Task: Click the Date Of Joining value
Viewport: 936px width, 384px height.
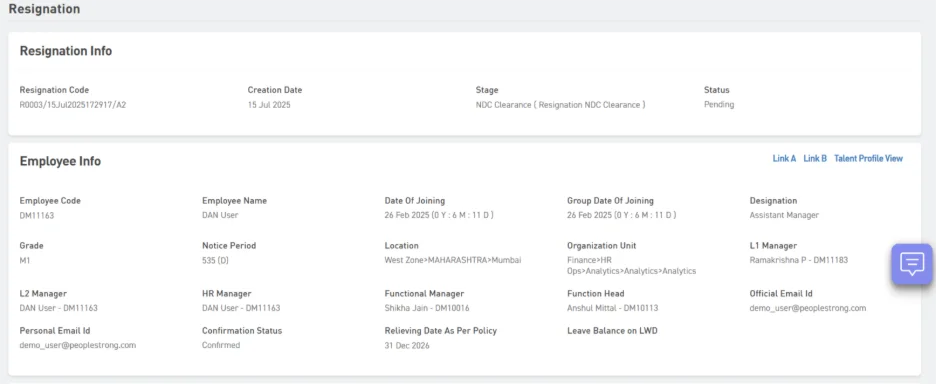Action: point(439,215)
